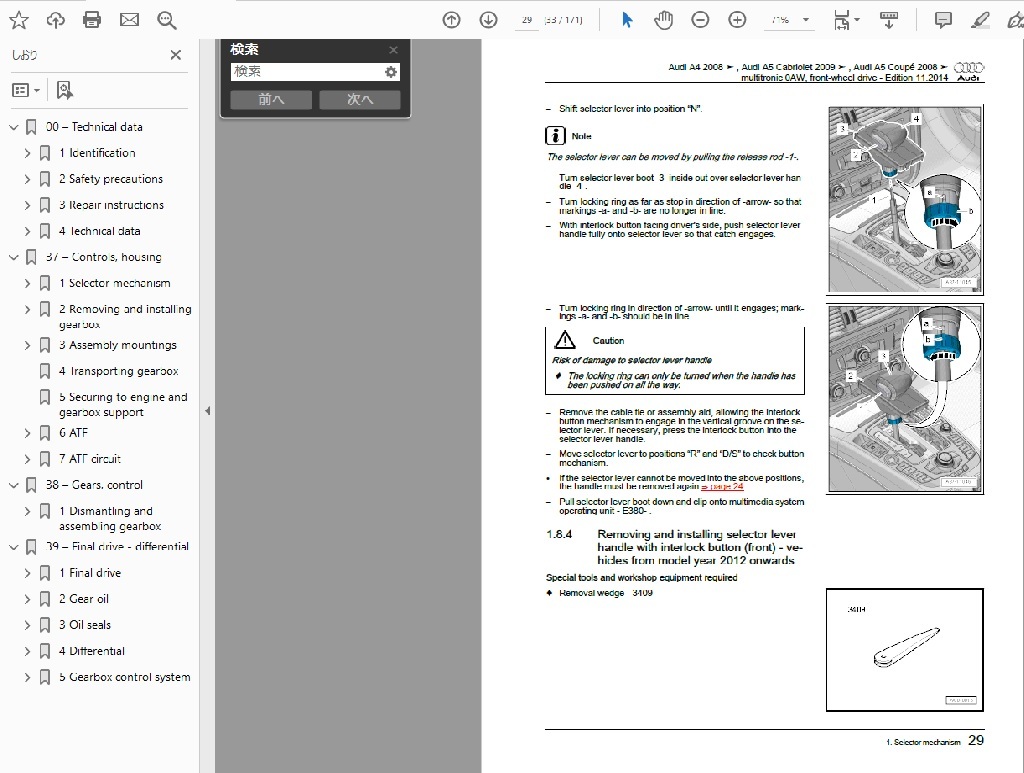Screen dimensions: 1024x773
Task: Activate the hand pan tool
Action: [664, 20]
